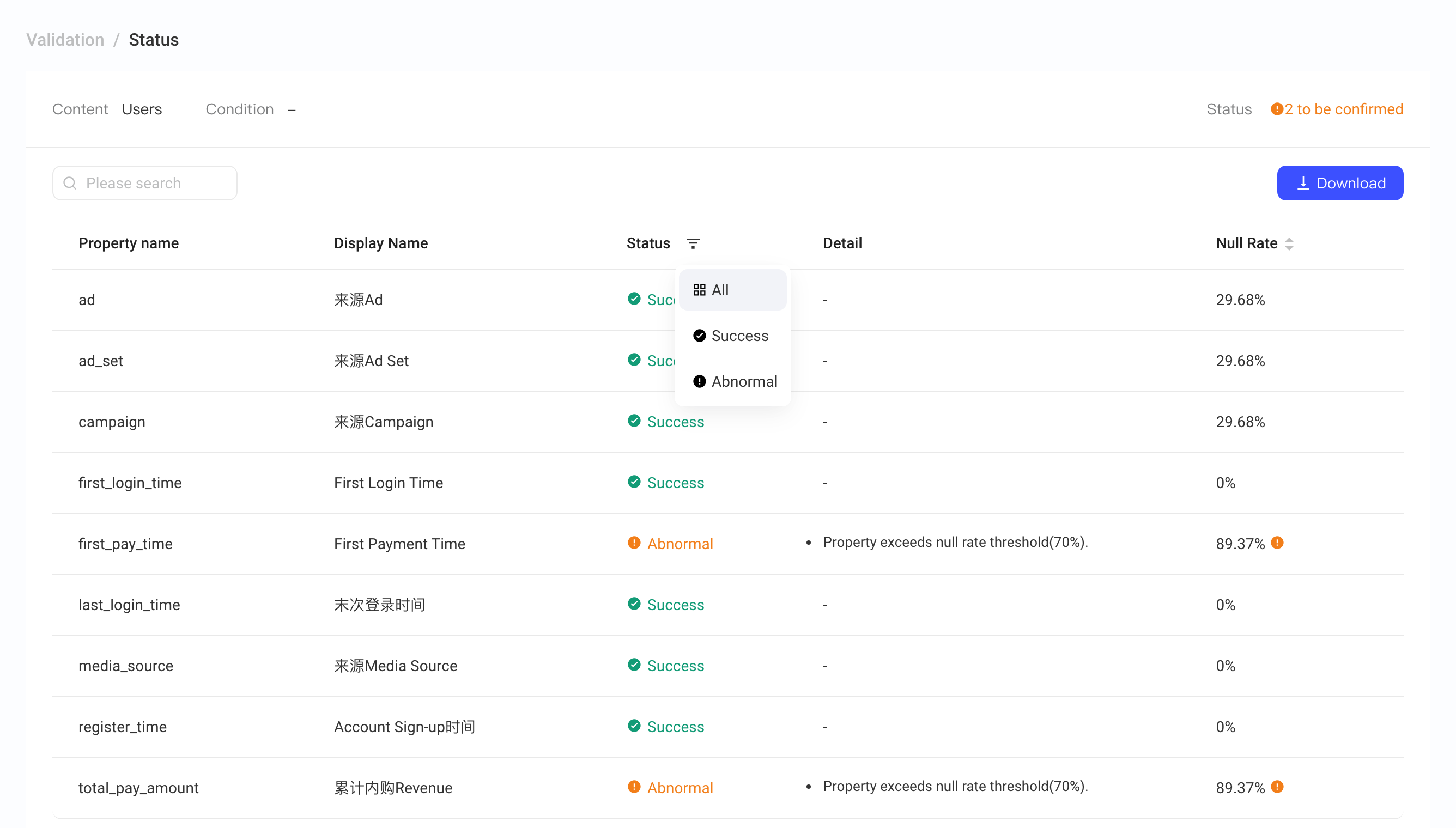Focus the Please search field
The image size is (1456, 828).
click(145, 183)
